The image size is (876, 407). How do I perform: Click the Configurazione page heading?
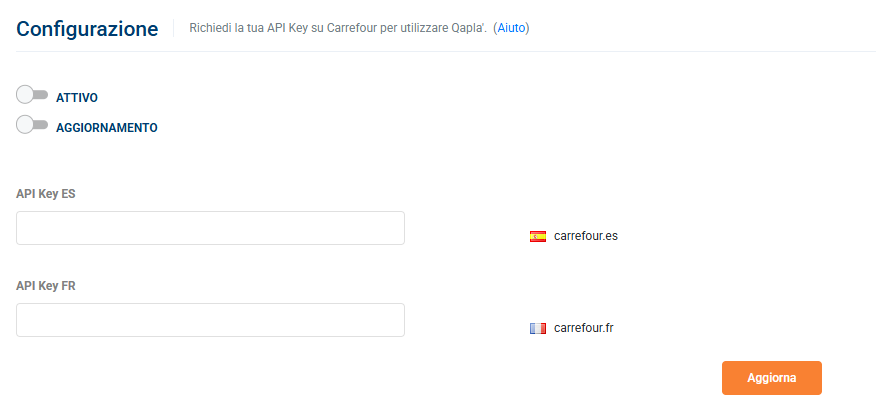87,28
